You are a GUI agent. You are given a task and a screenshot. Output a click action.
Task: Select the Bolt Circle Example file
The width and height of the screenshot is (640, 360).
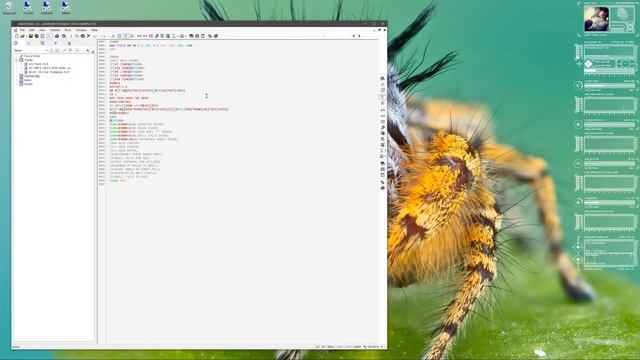pos(49,72)
